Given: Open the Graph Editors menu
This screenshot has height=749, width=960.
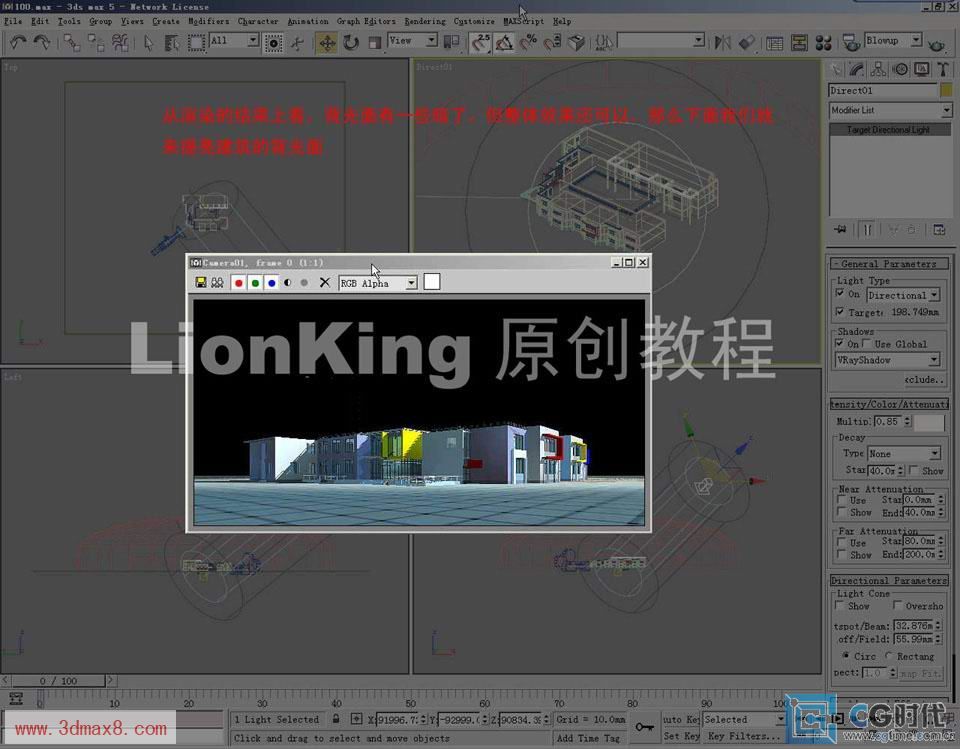Looking at the screenshot, I should (x=366, y=21).
